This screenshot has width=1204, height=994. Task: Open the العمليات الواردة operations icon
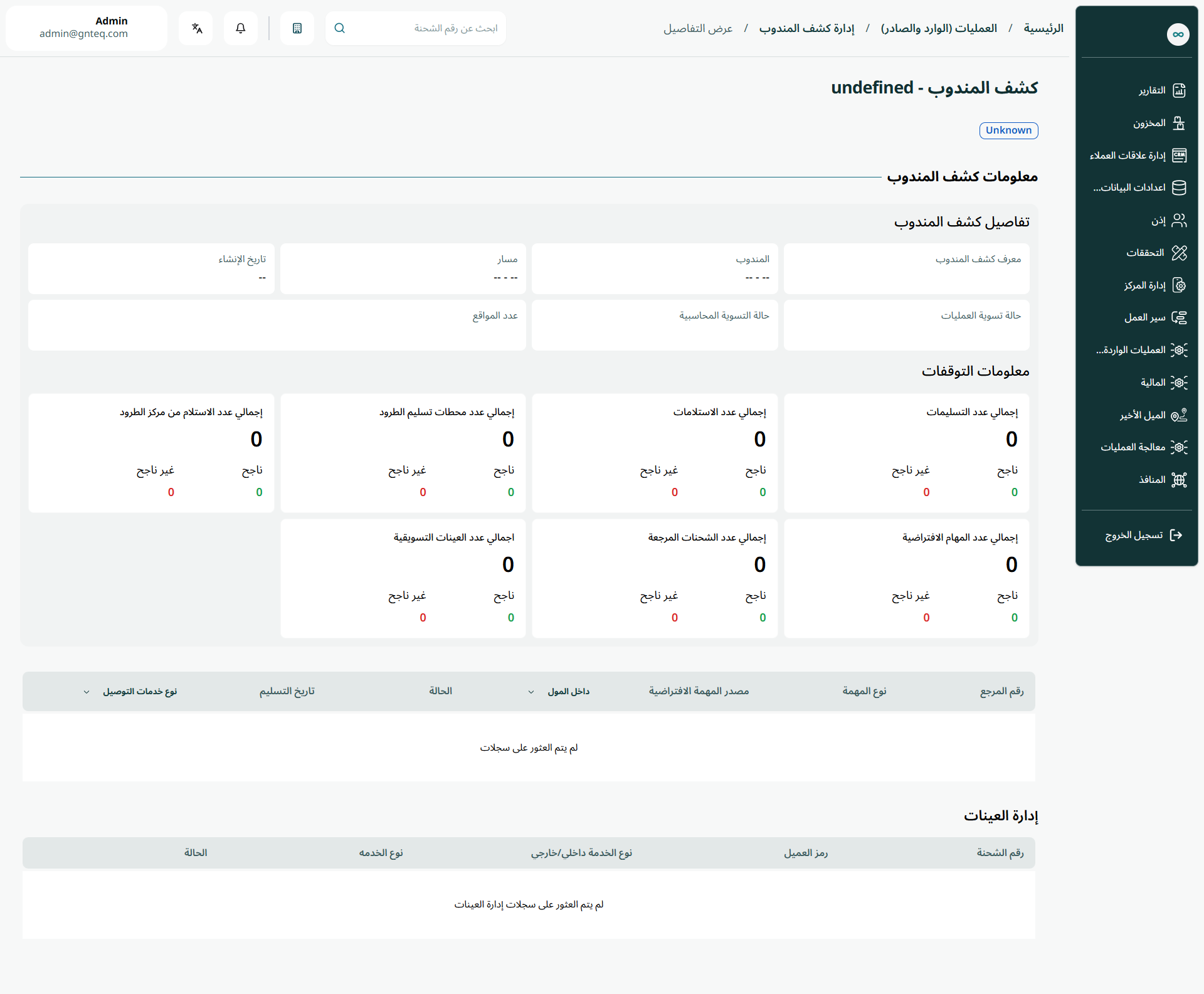(1179, 350)
